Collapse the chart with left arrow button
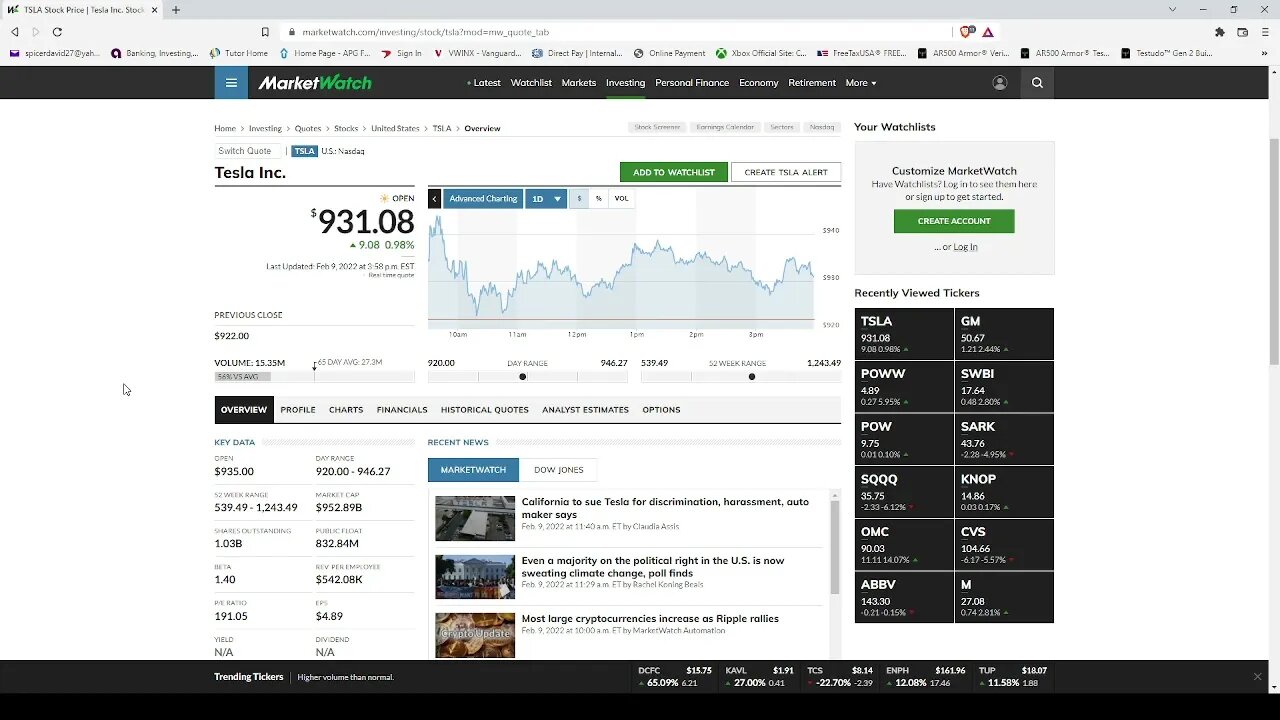Viewport: 1280px width, 720px height. click(434, 199)
